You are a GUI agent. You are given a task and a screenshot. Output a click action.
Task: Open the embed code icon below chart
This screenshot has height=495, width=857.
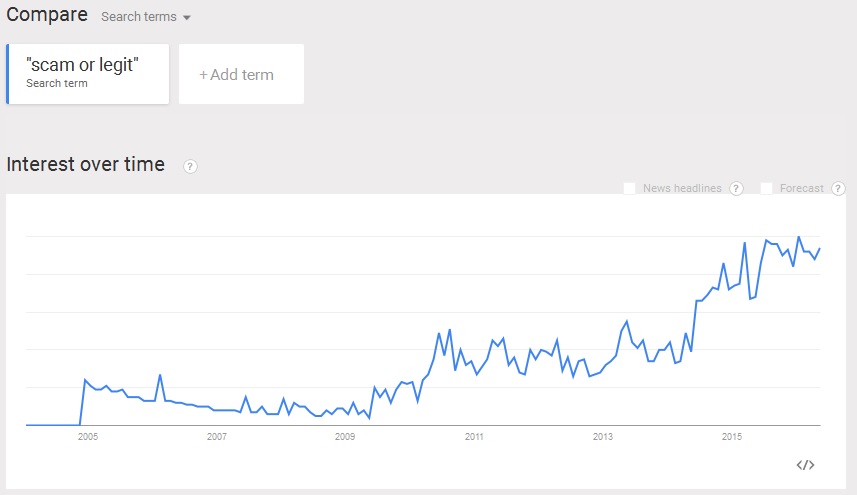click(805, 465)
